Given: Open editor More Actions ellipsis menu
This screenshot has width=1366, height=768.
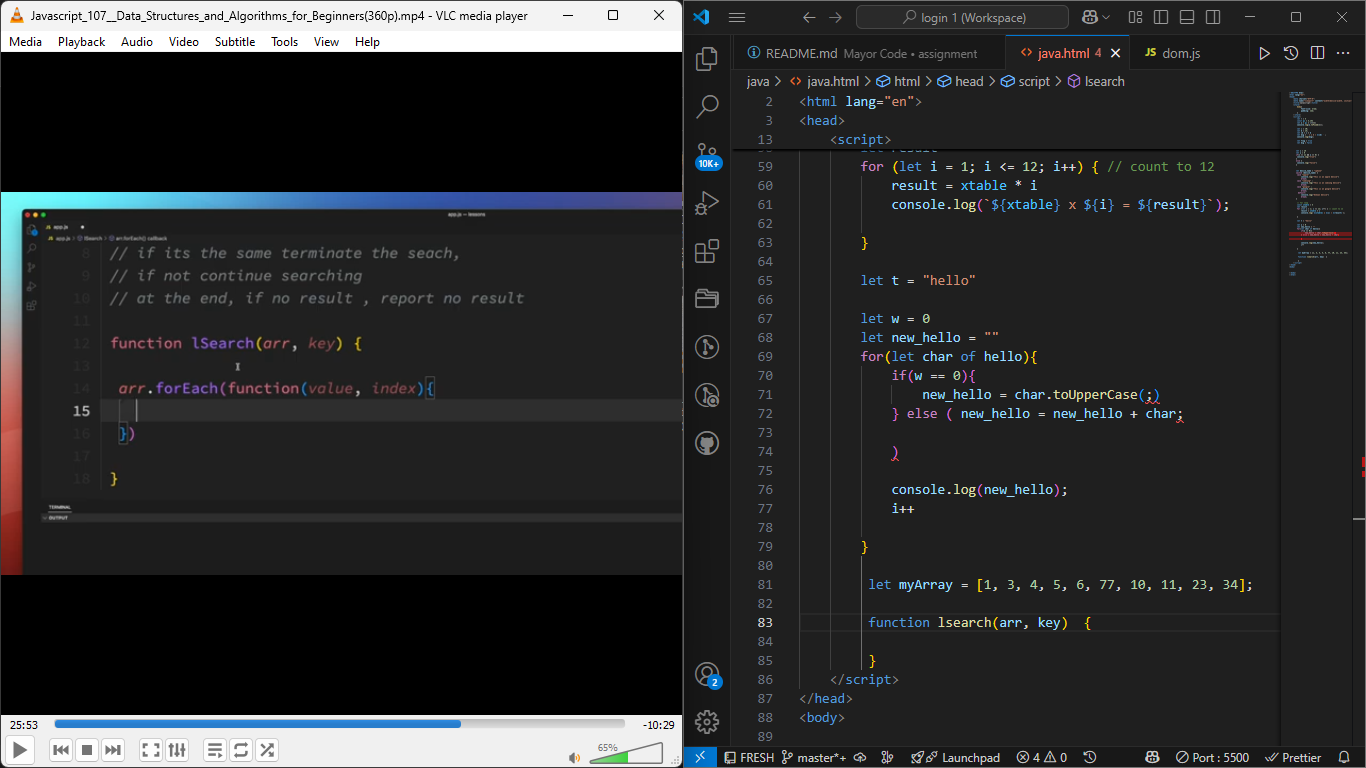Looking at the screenshot, I should coord(1343,53).
